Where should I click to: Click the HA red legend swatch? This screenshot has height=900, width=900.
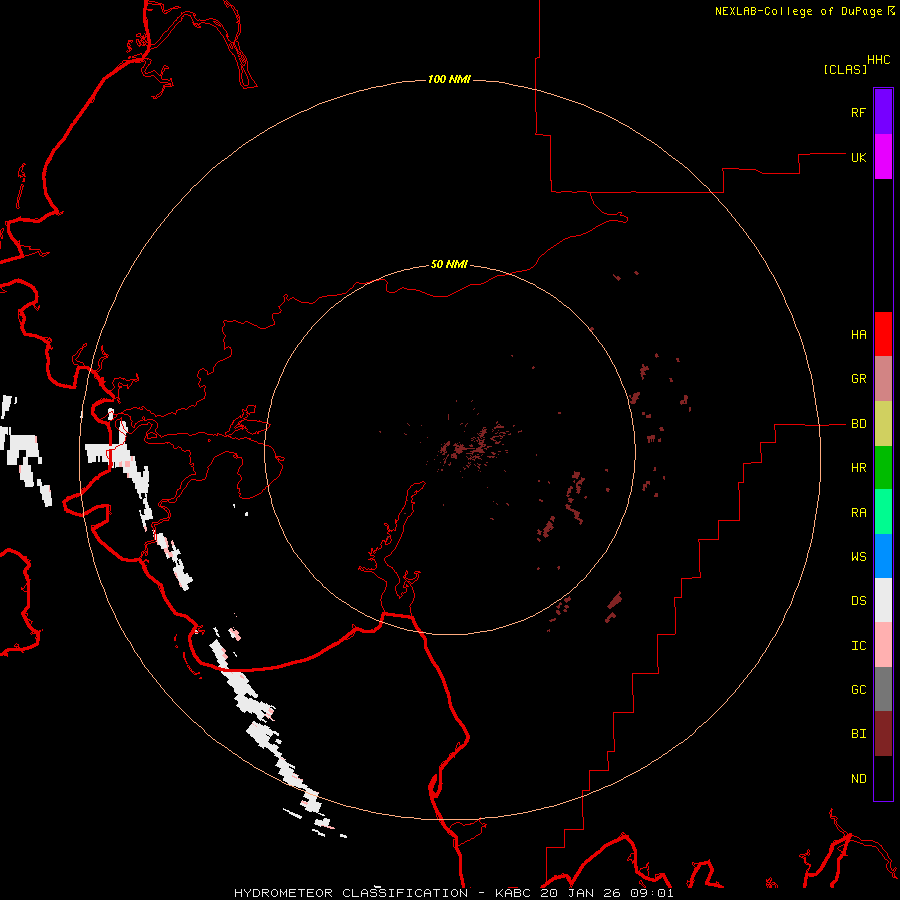[x=883, y=334]
